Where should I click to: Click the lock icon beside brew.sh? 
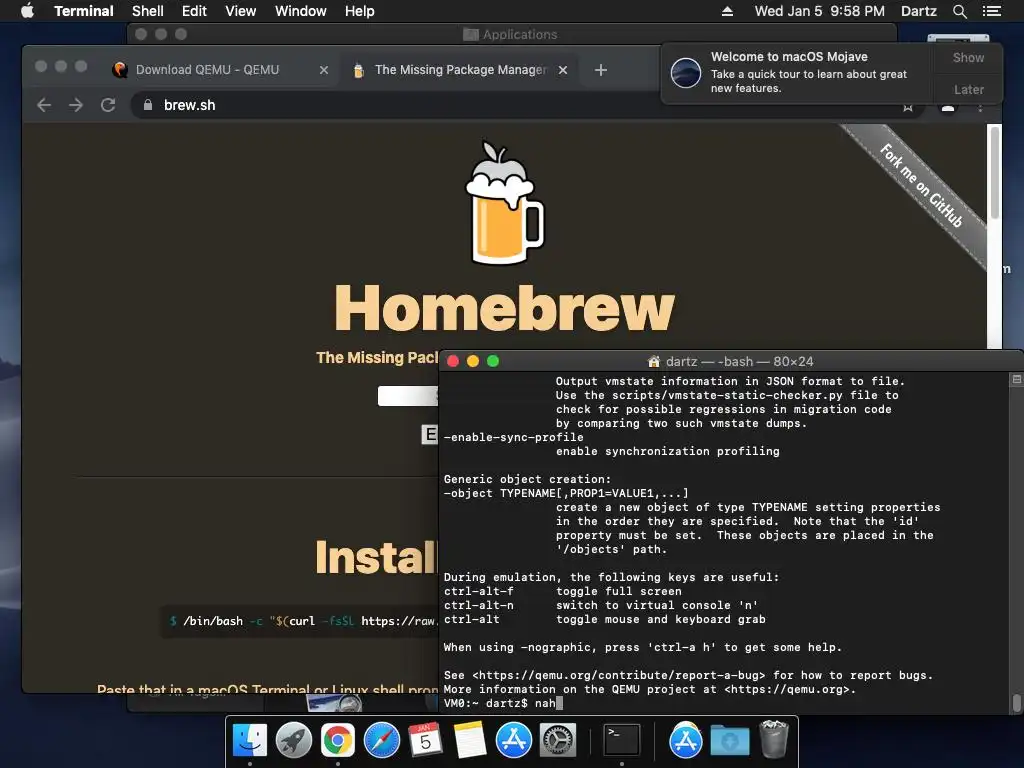(148, 105)
